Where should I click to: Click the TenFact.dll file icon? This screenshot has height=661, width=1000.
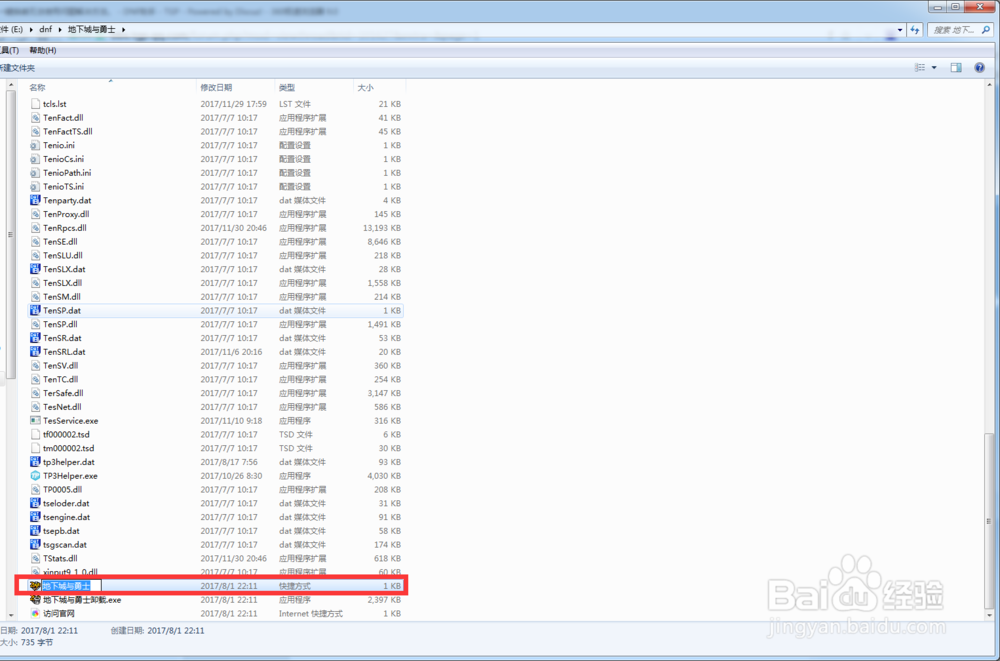pos(36,117)
